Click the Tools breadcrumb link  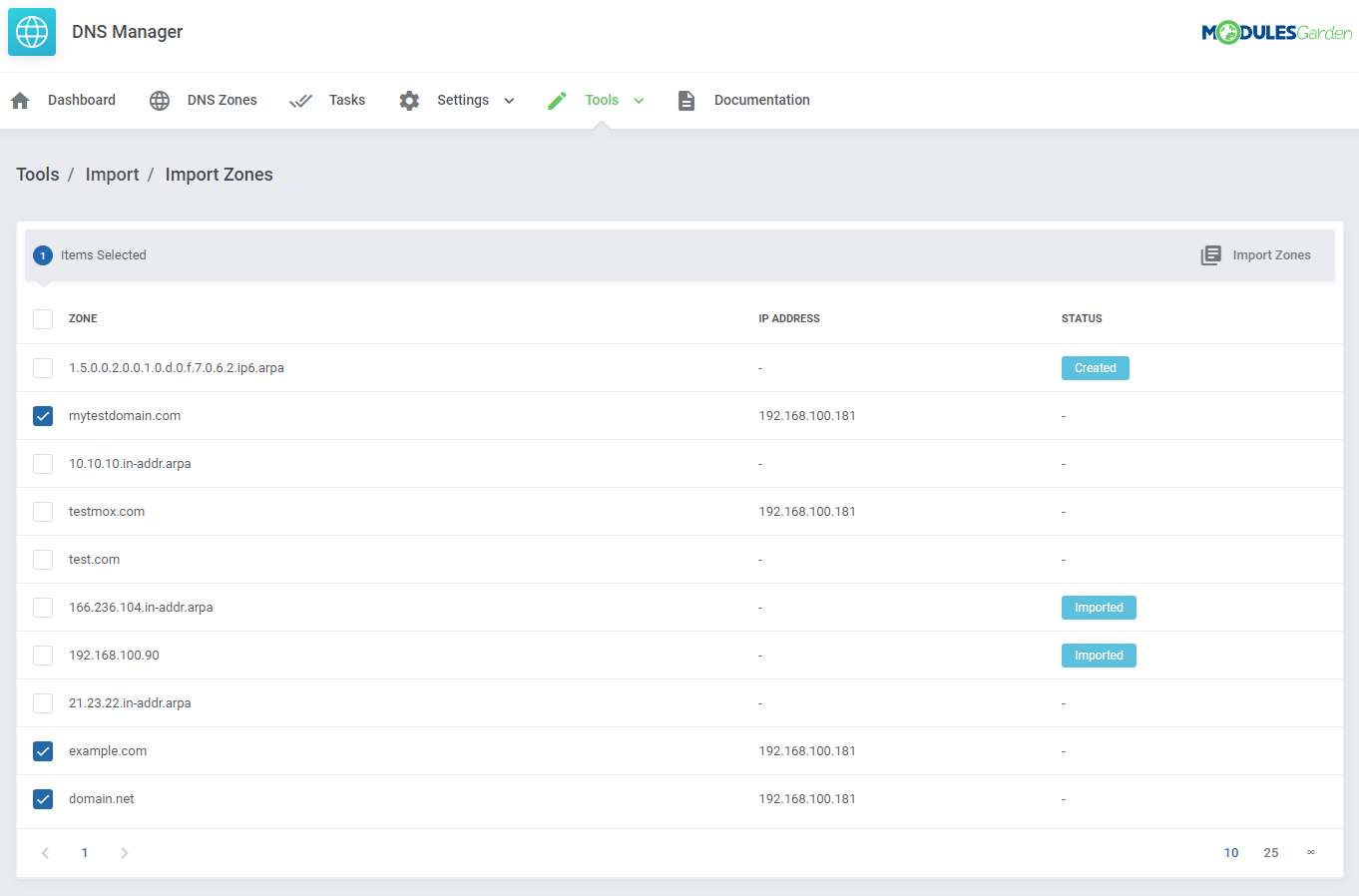click(37, 174)
